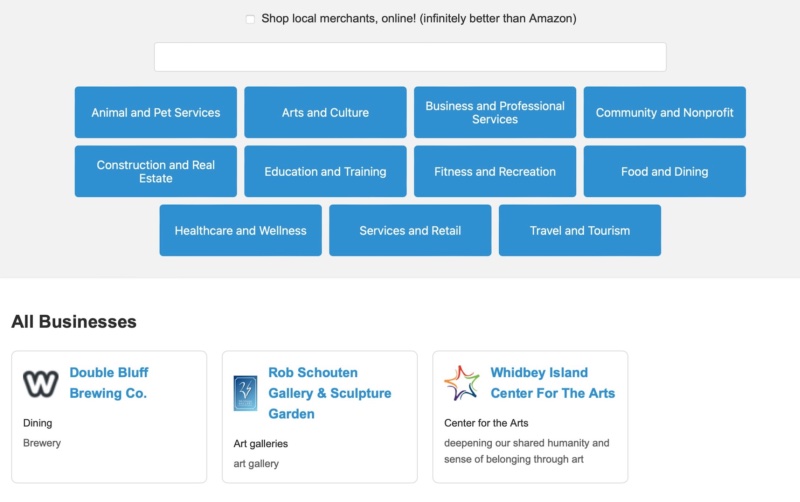Click the business search input field
Image resolution: width=800 pixels, height=502 pixels.
click(x=410, y=57)
